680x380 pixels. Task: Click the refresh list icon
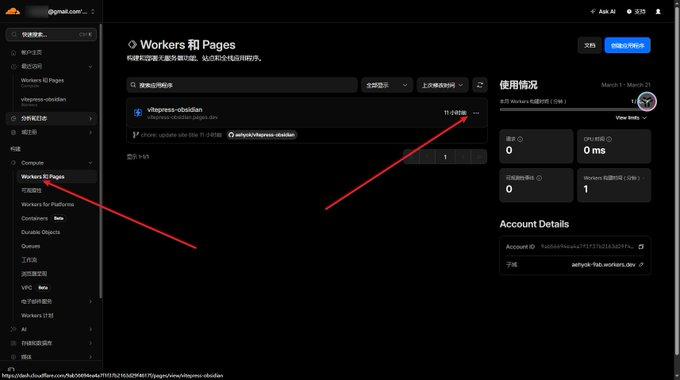[480, 85]
